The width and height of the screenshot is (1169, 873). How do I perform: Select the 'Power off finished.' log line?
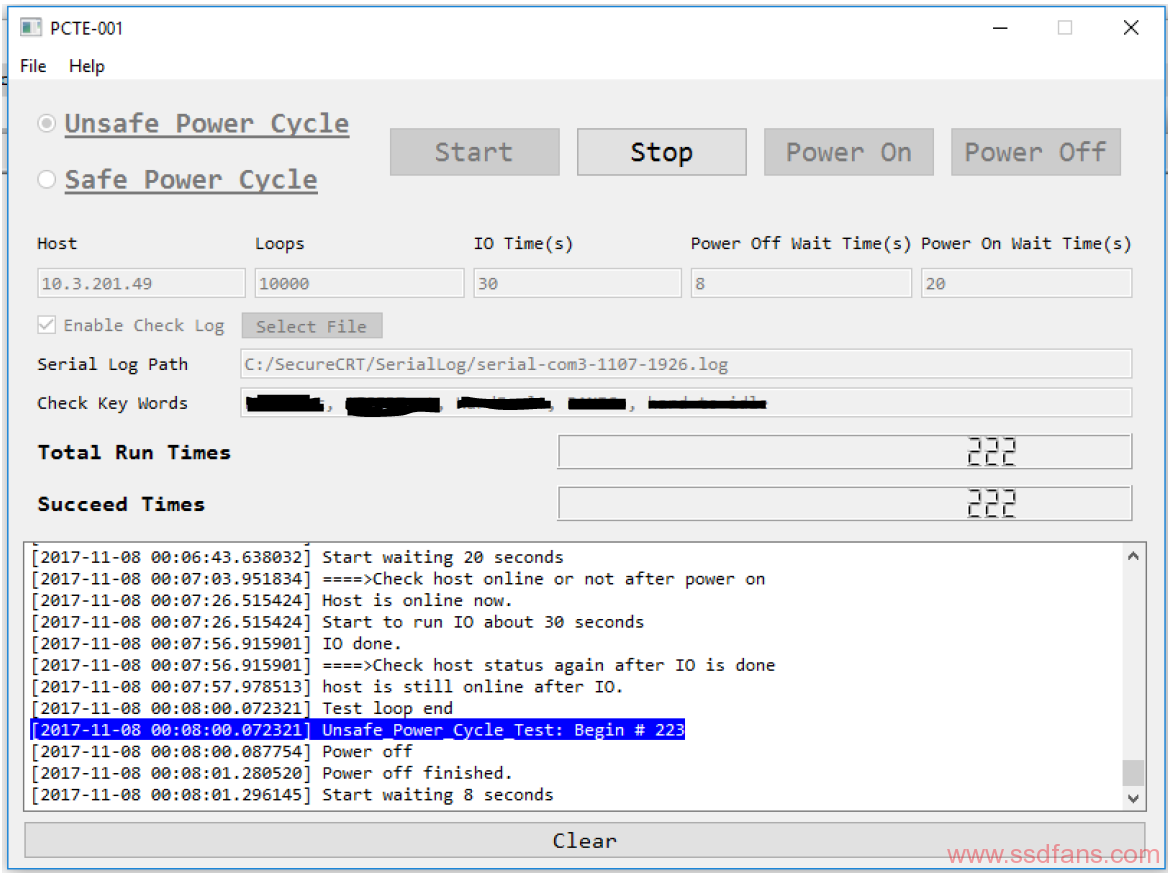[x=271, y=773]
